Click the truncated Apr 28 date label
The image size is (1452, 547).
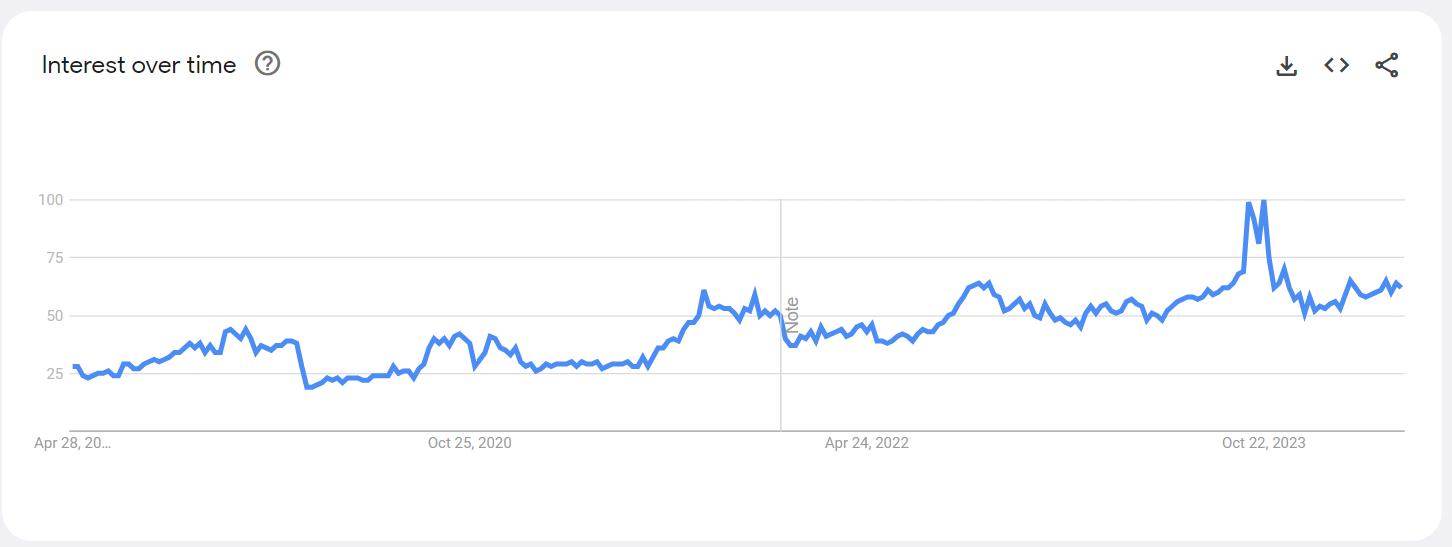pos(73,443)
